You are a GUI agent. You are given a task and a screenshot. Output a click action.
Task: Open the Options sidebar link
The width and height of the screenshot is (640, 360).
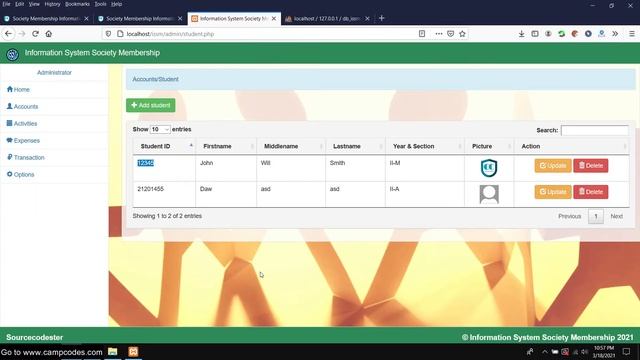pos(20,174)
